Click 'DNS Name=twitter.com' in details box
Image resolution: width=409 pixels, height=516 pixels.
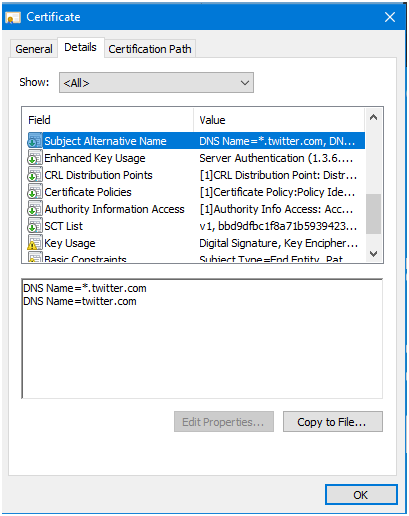[80, 301]
